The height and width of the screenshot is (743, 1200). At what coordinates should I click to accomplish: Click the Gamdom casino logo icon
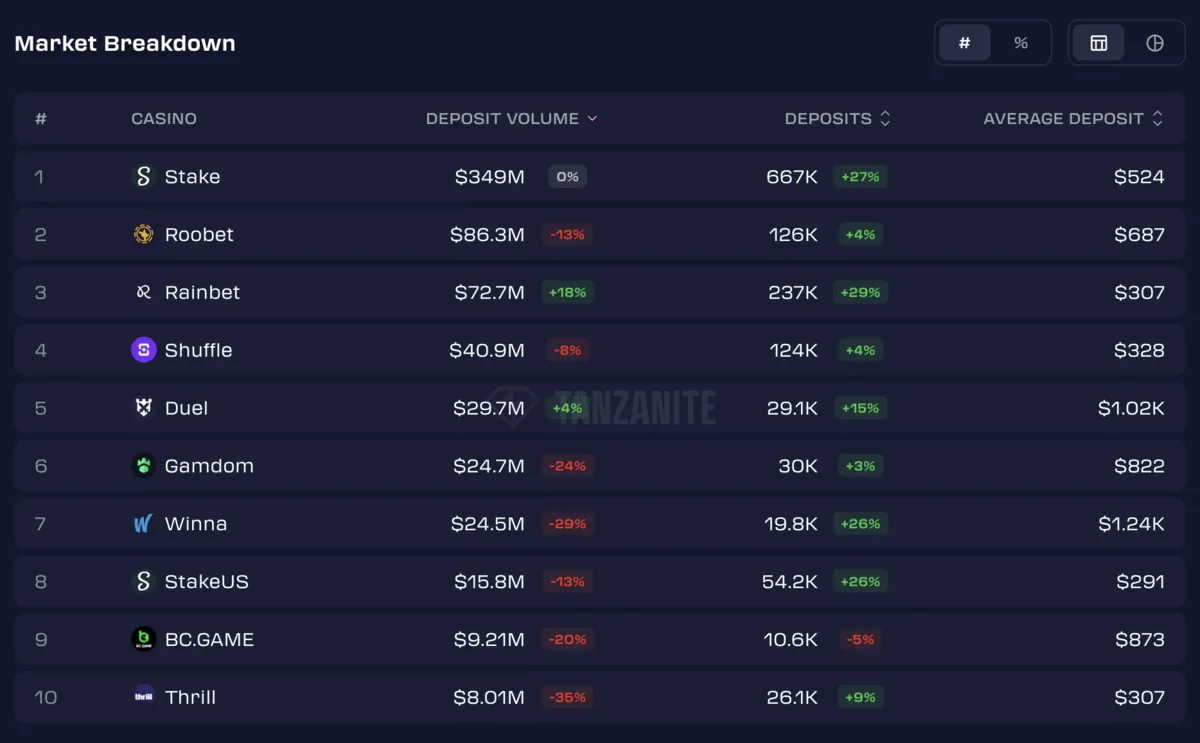tap(143, 465)
